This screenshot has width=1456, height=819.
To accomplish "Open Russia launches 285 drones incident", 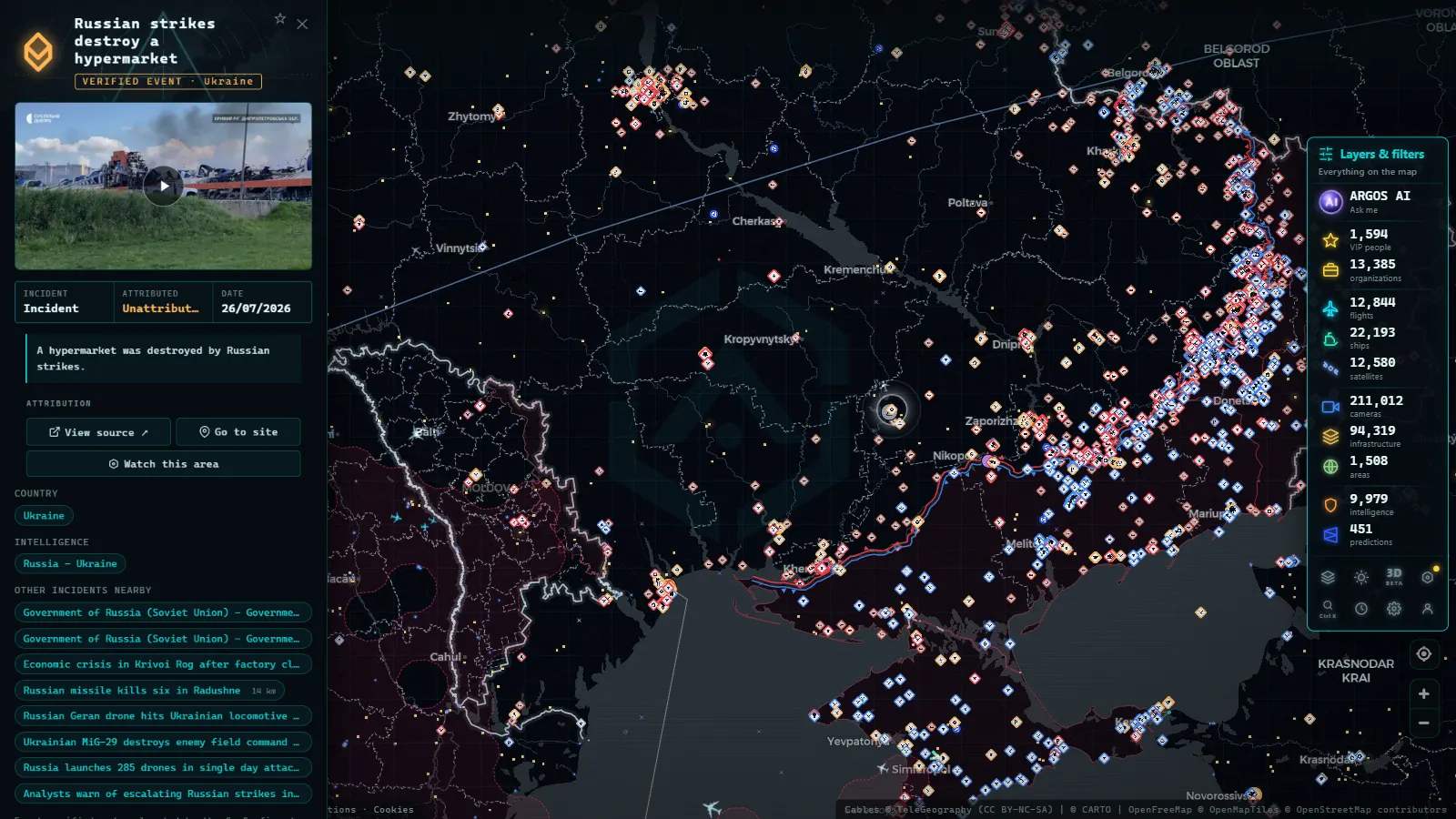I will click(x=163, y=768).
